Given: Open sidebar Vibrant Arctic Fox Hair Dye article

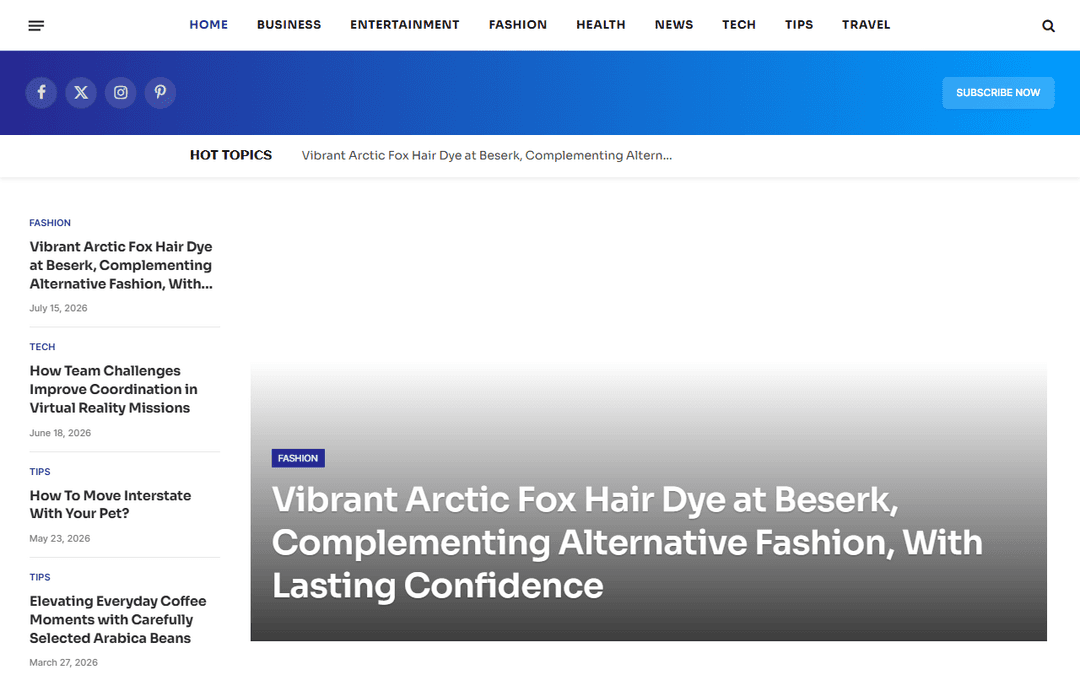Looking at the screenshot, I should click(121, 265).
